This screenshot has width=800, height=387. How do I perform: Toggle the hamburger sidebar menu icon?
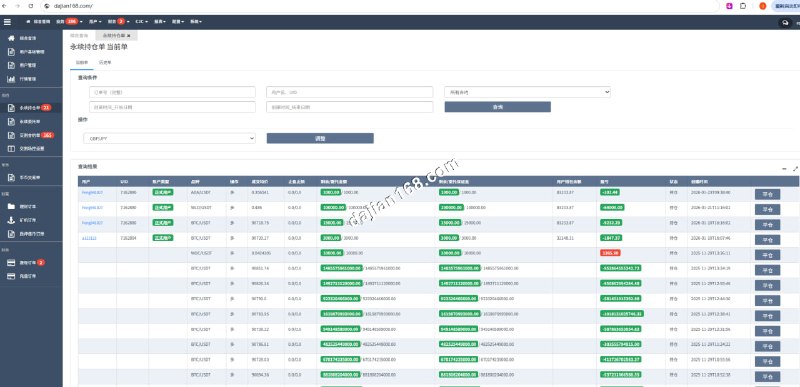click(x=7, y=21)
